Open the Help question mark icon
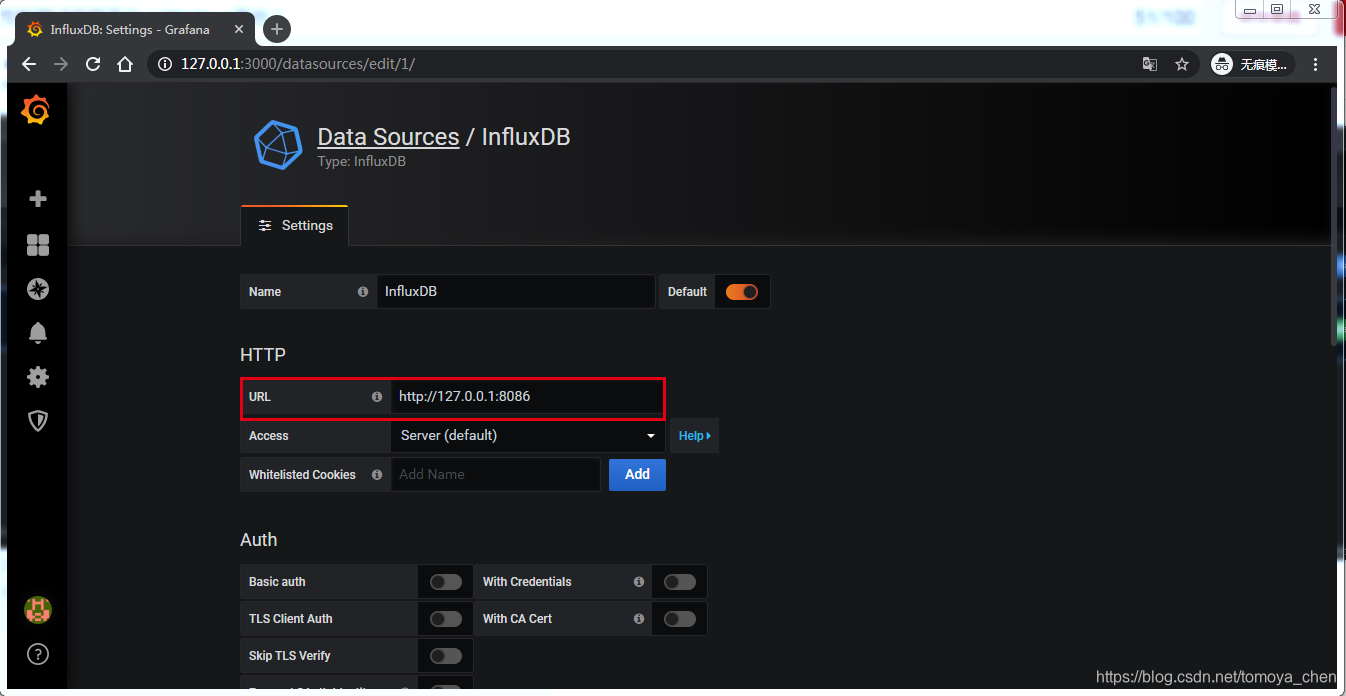This screenshot has height=696, width=1346. pyautogui.click(x=38, y=655)
